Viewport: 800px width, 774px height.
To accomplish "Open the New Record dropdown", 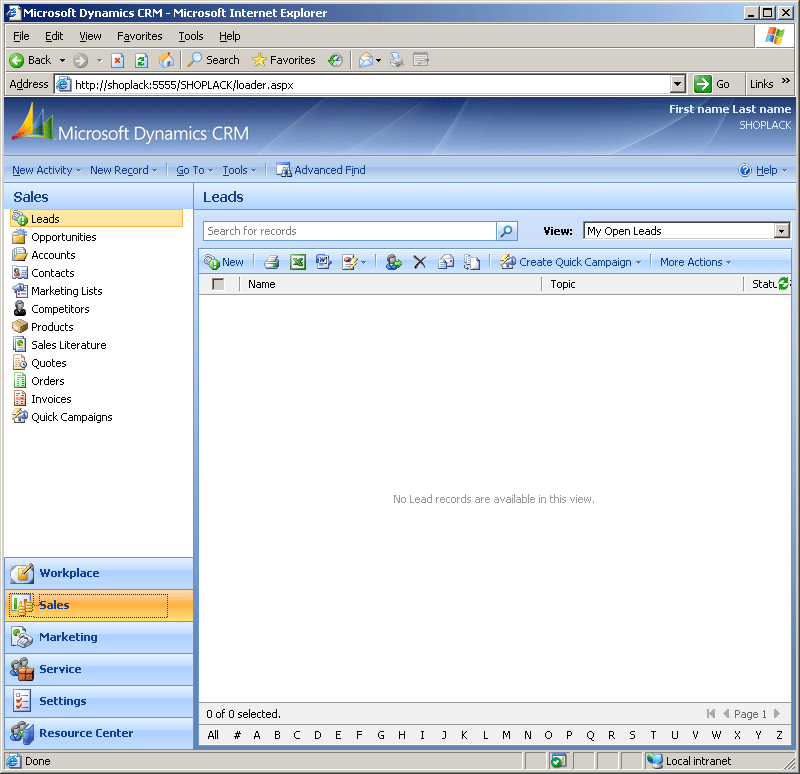I will 123,170.
